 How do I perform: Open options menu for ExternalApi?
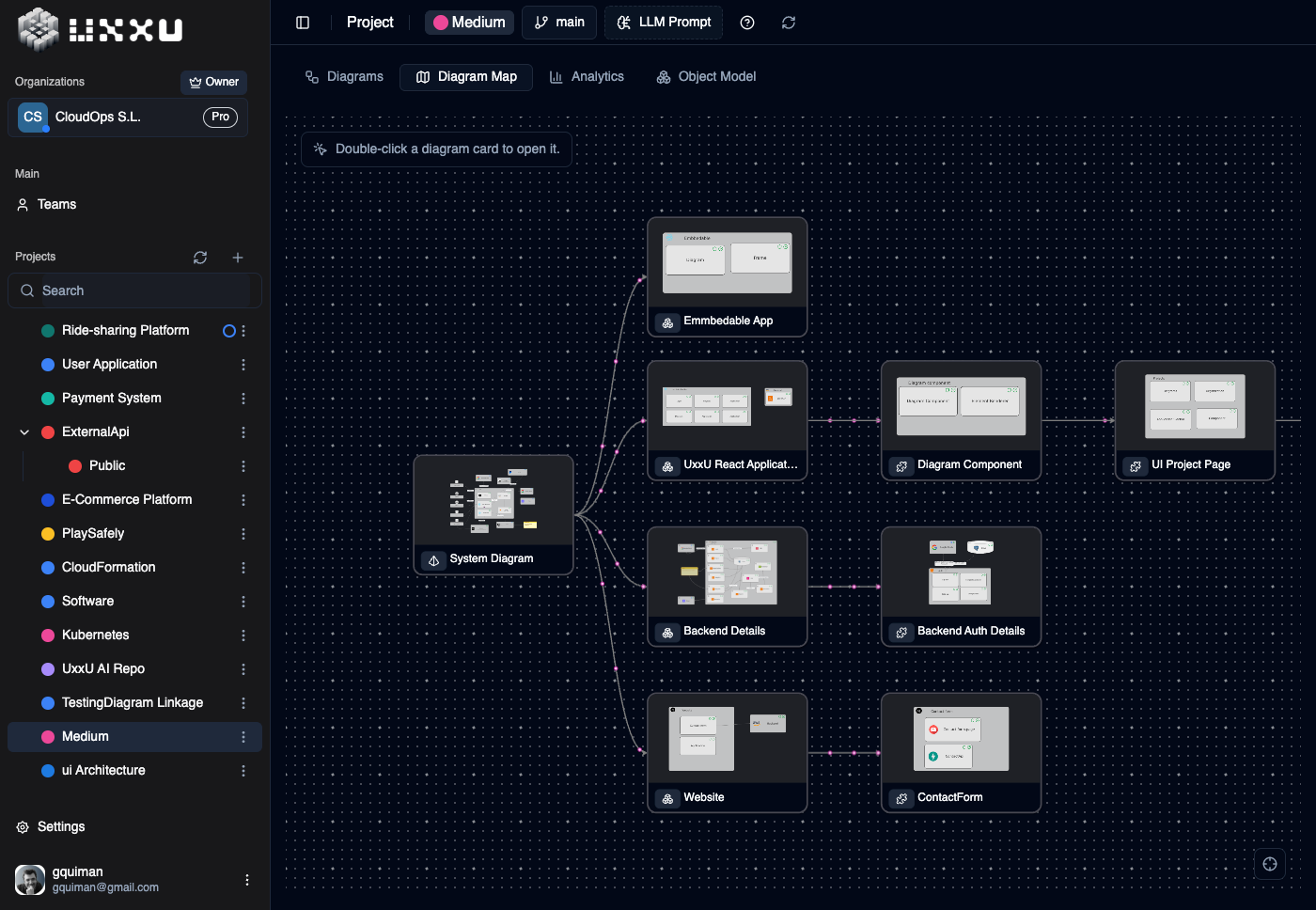(243, 432)
